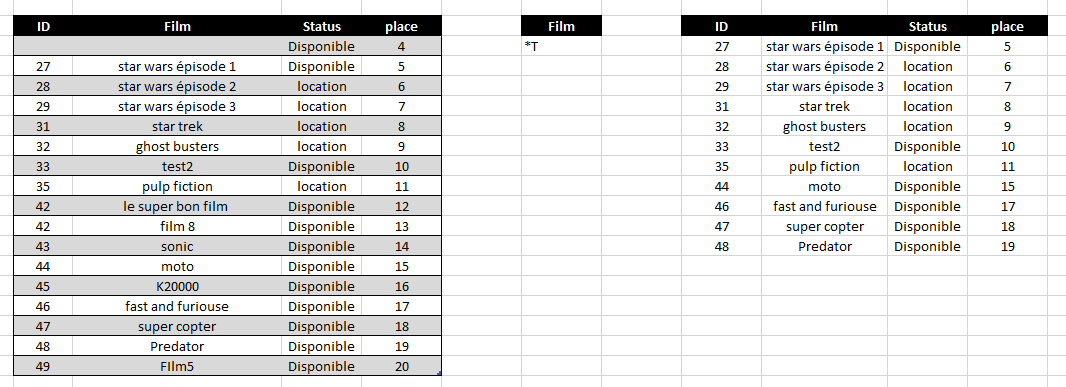Click the 'film 8' cell

click(x=177, y=226)
